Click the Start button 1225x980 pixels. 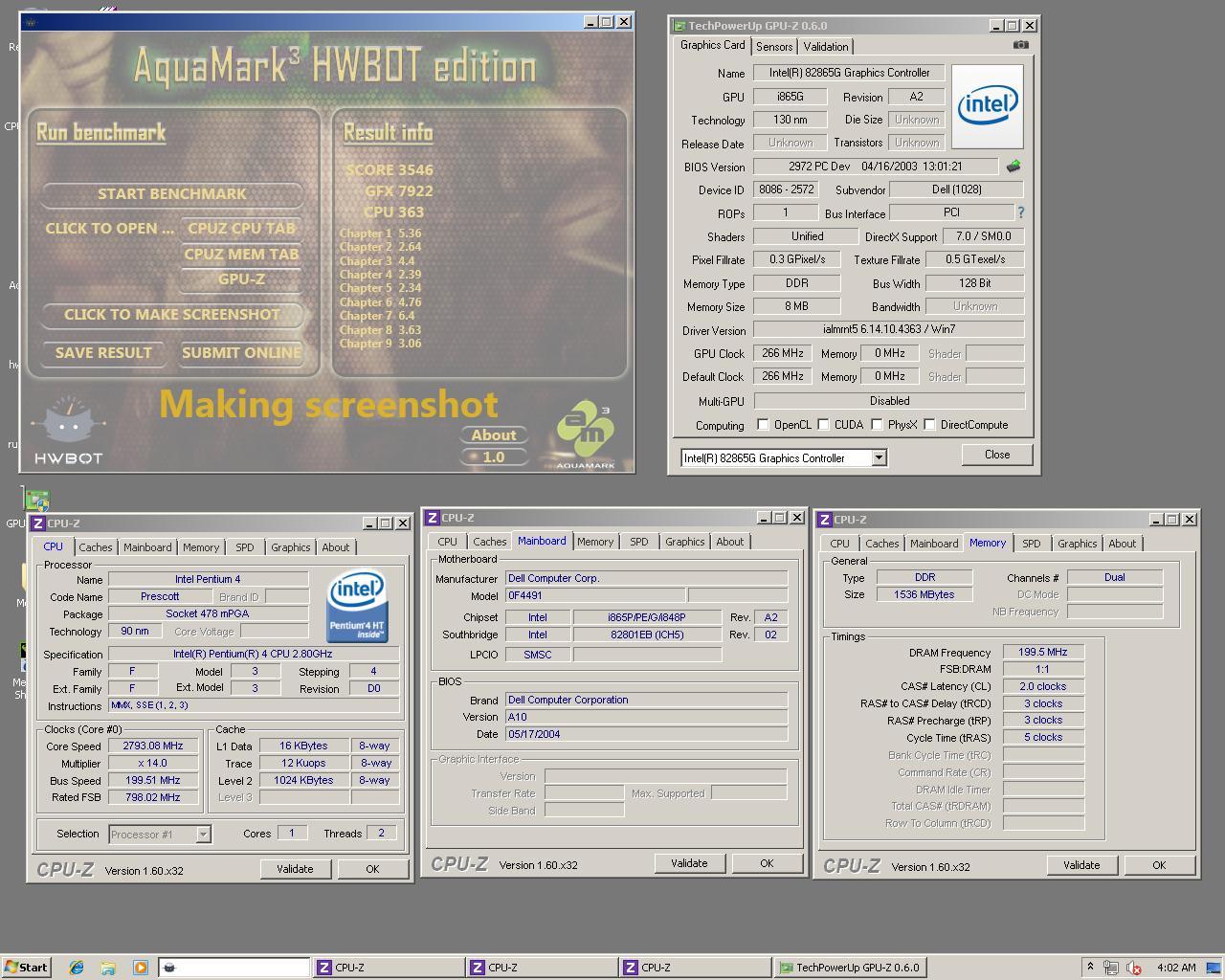(26, 968)
